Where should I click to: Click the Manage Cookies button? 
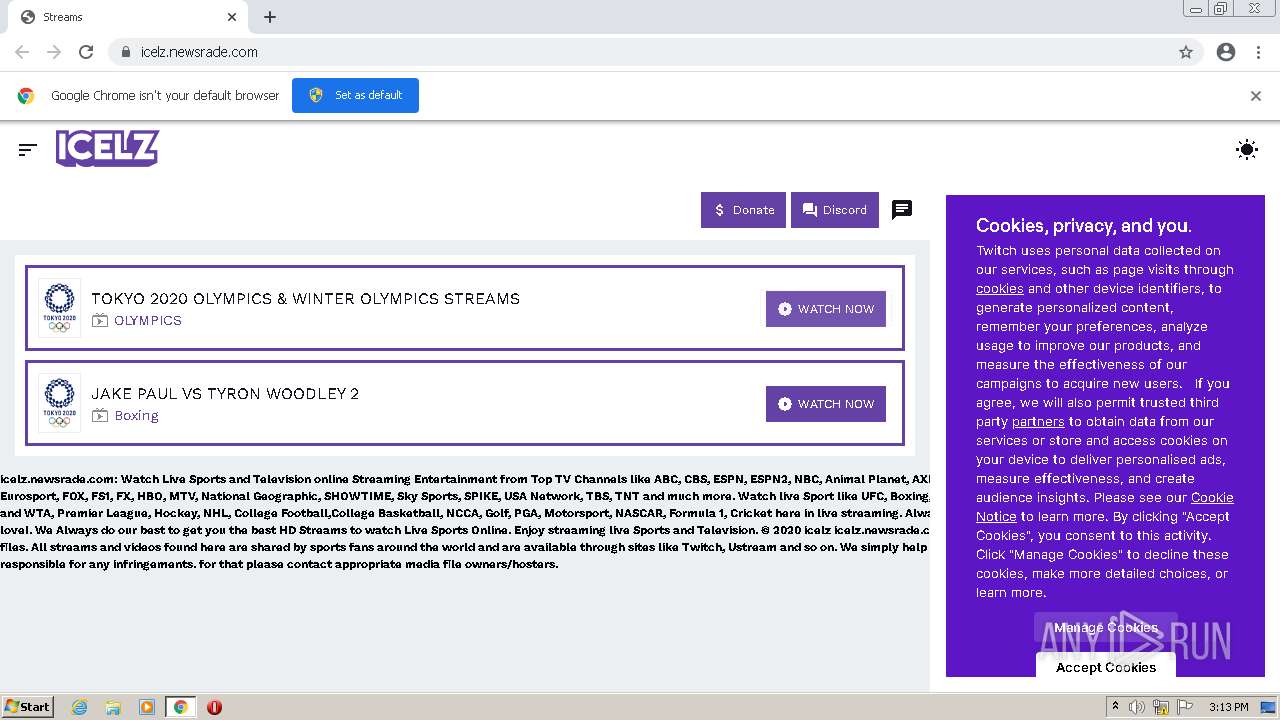1106,628
